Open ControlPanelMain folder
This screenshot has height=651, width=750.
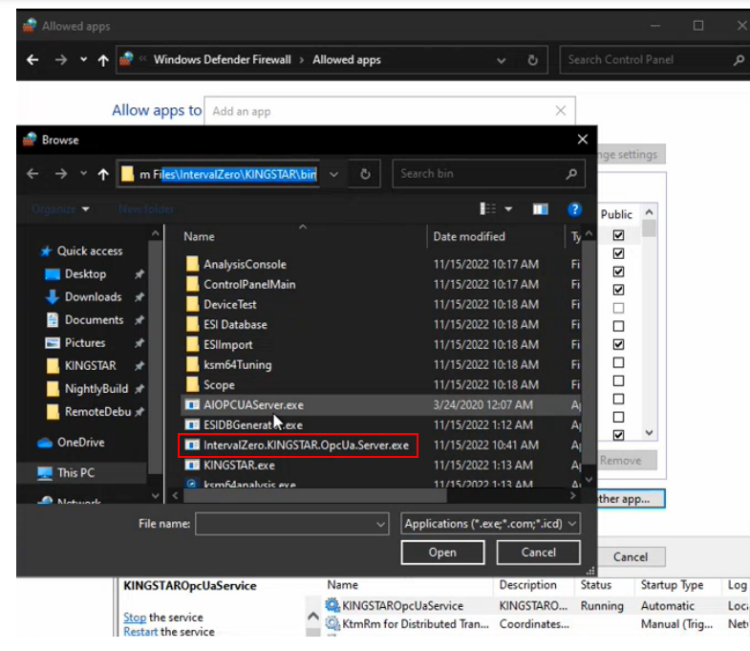pos(249,284)
